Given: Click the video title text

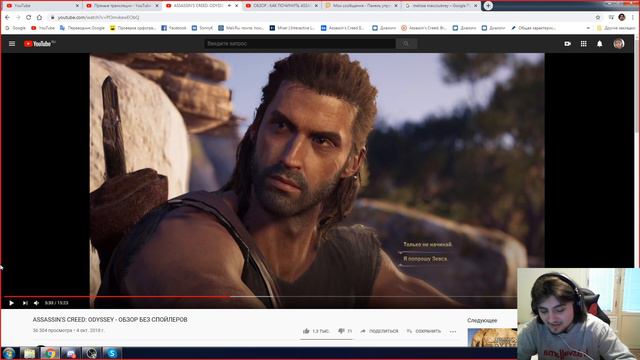Looking at the screenshot, I should [110, 320].
